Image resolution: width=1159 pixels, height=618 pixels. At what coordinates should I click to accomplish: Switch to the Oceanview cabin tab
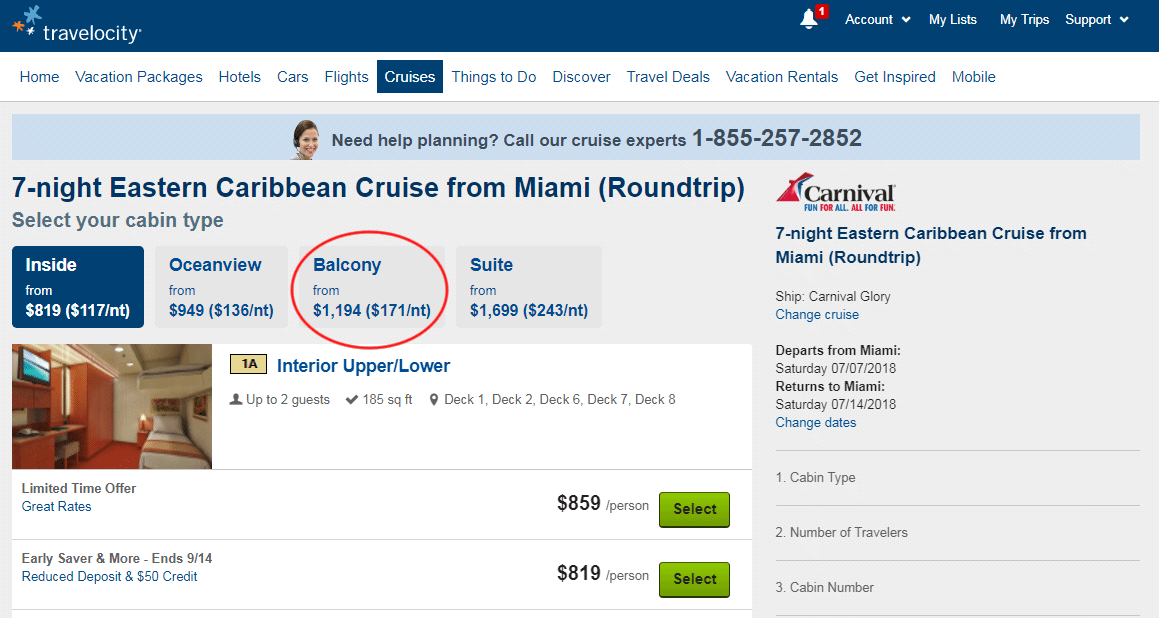[221, 287]
